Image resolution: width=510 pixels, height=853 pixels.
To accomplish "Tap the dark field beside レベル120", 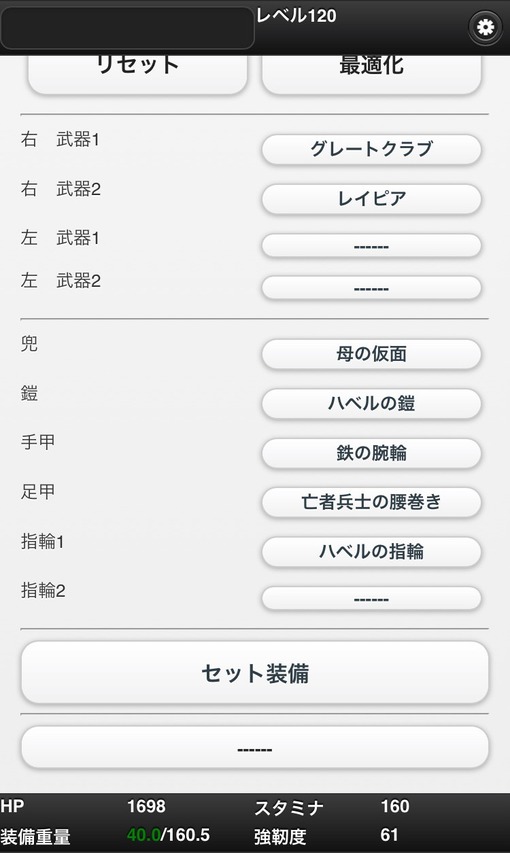I will coord(127,28).
